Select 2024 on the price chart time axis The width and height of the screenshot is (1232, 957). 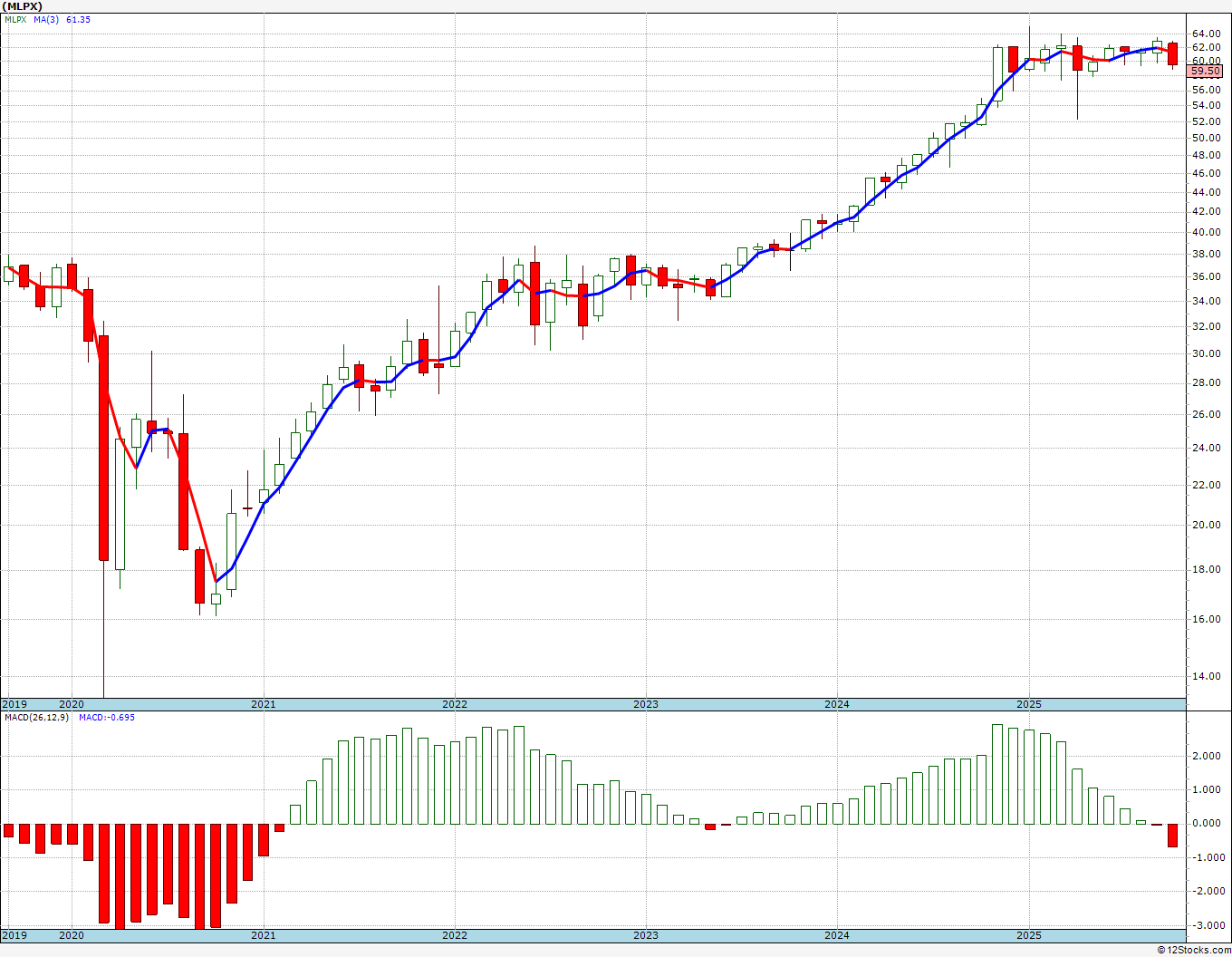point(837,704)
